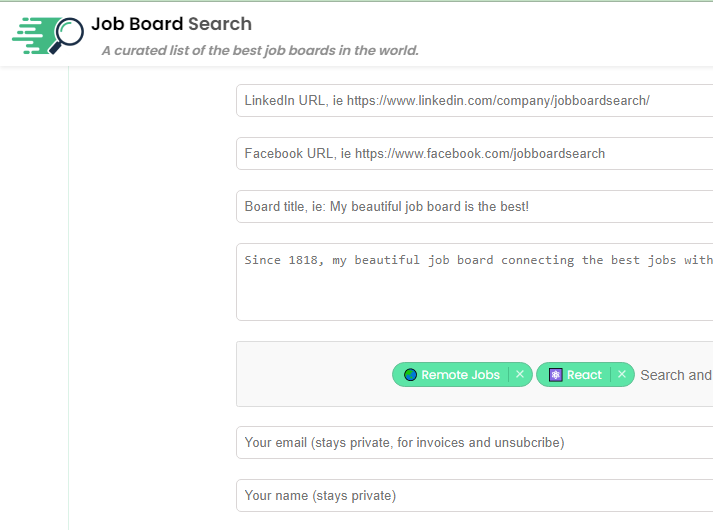The width and height of the screenshot is (713, 530).
Task: Open the tag search dropdown field
Action: tap(676, 375)
